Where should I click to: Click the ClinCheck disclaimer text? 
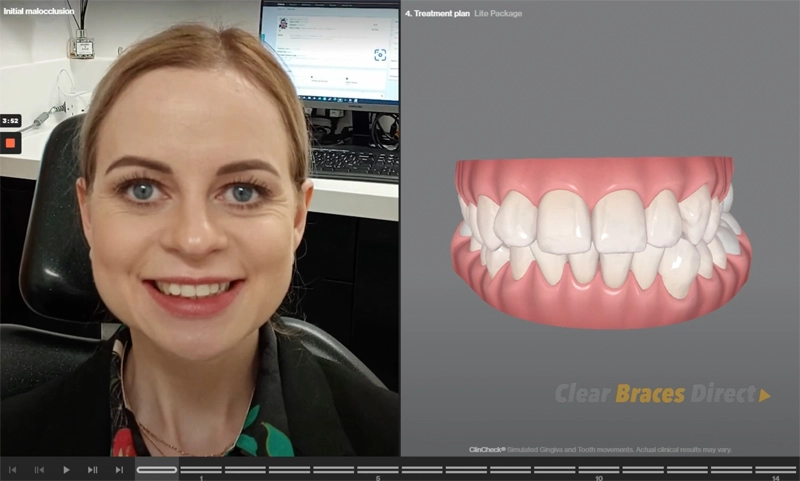(600, 449)
